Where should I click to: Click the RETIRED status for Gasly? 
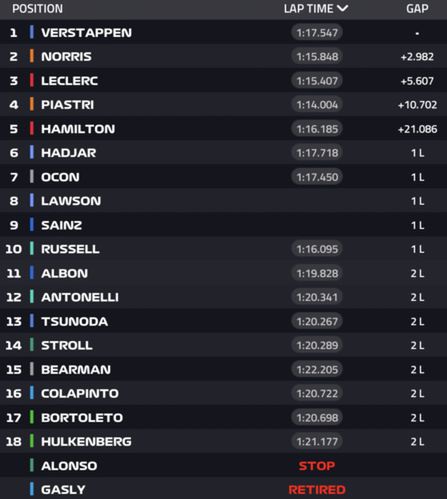tap(317, 490)
